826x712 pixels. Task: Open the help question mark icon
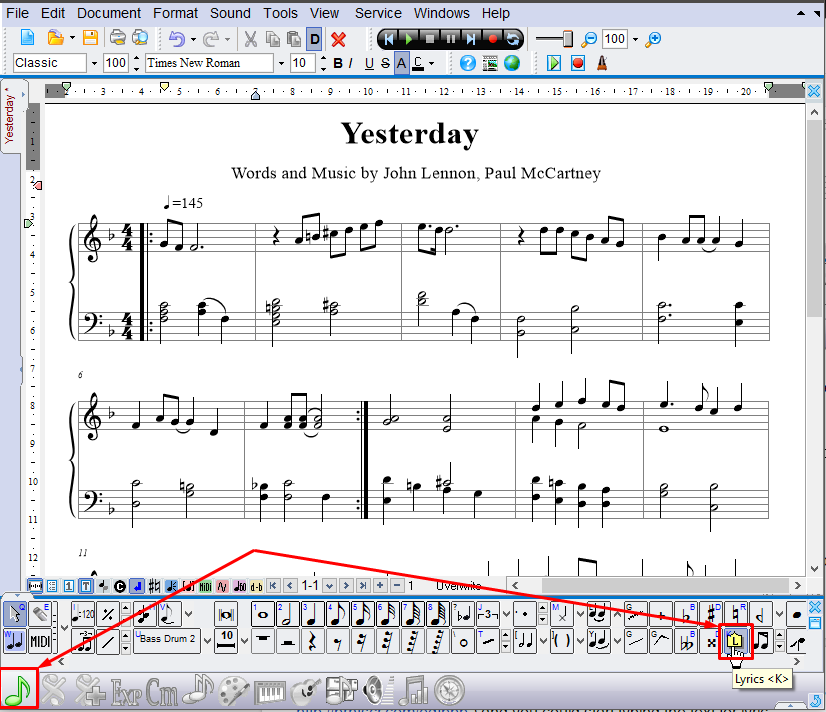coord(467,63)
